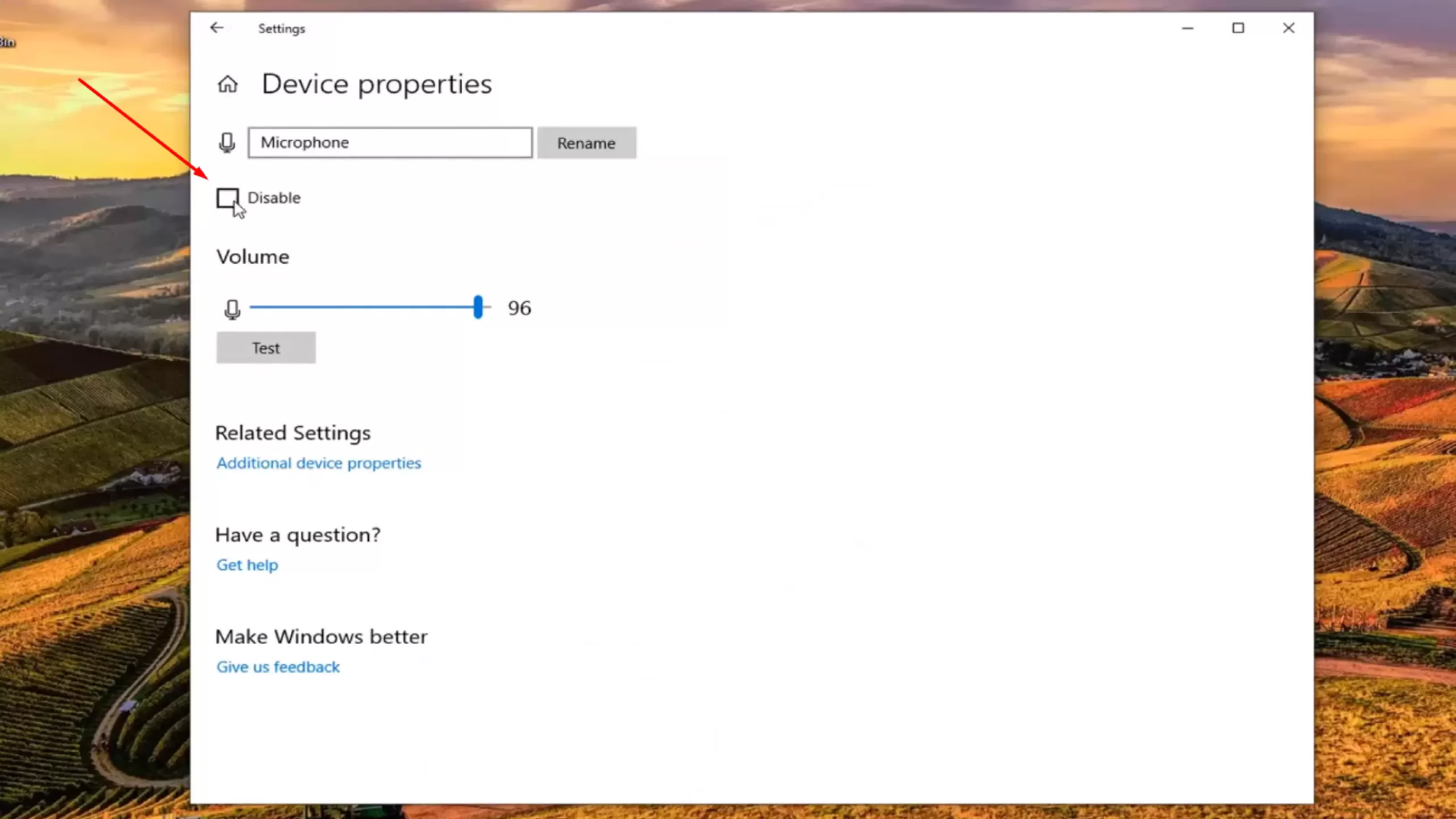Click the Make Windows better heading

tap(321, 636)
